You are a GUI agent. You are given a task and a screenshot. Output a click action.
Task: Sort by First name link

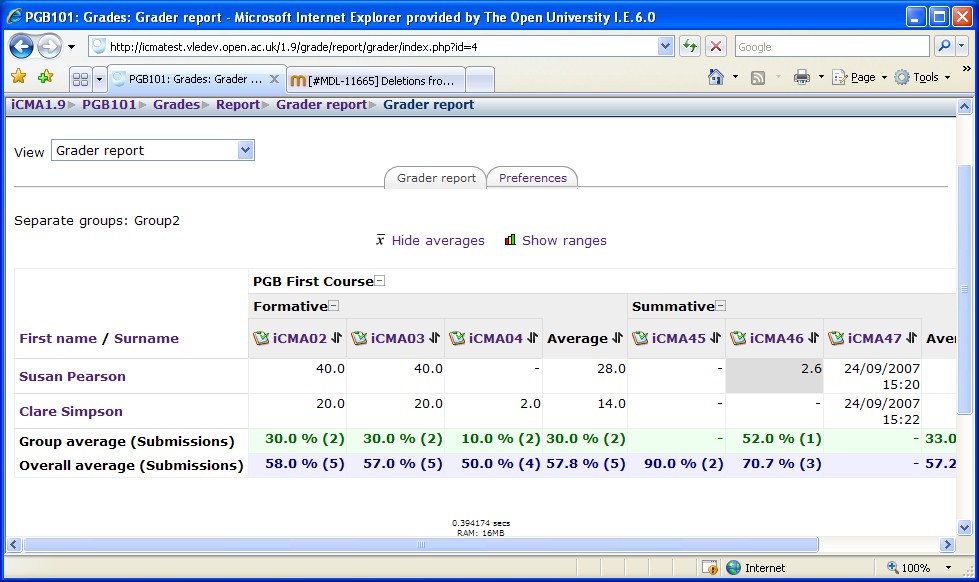(58, 338)
